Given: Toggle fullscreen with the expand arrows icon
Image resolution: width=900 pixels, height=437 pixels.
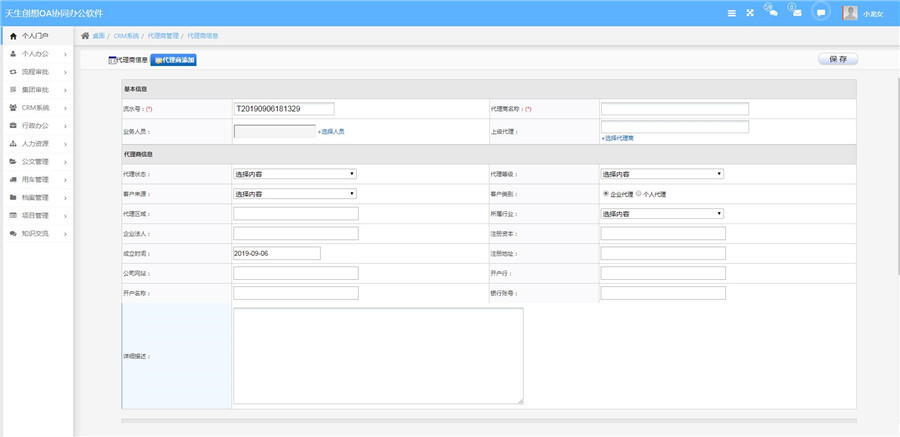Looking at the screenshot, I should coord(750,13).
